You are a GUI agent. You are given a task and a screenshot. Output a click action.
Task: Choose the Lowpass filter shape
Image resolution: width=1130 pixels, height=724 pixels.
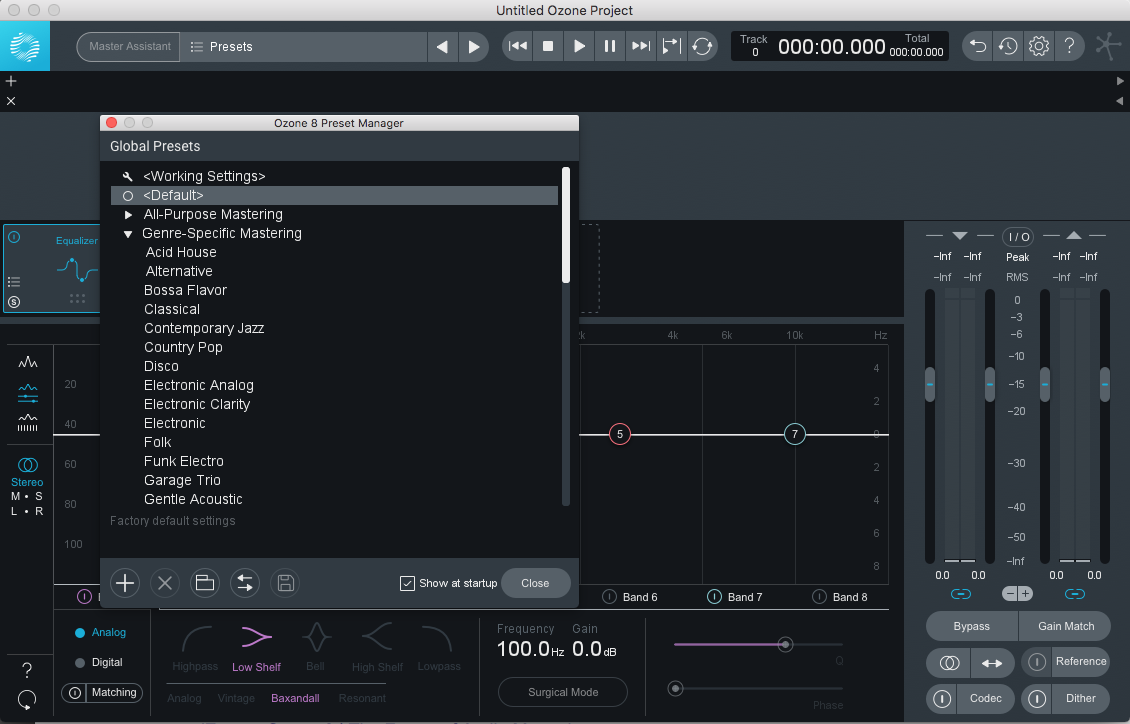click(439, 647)
